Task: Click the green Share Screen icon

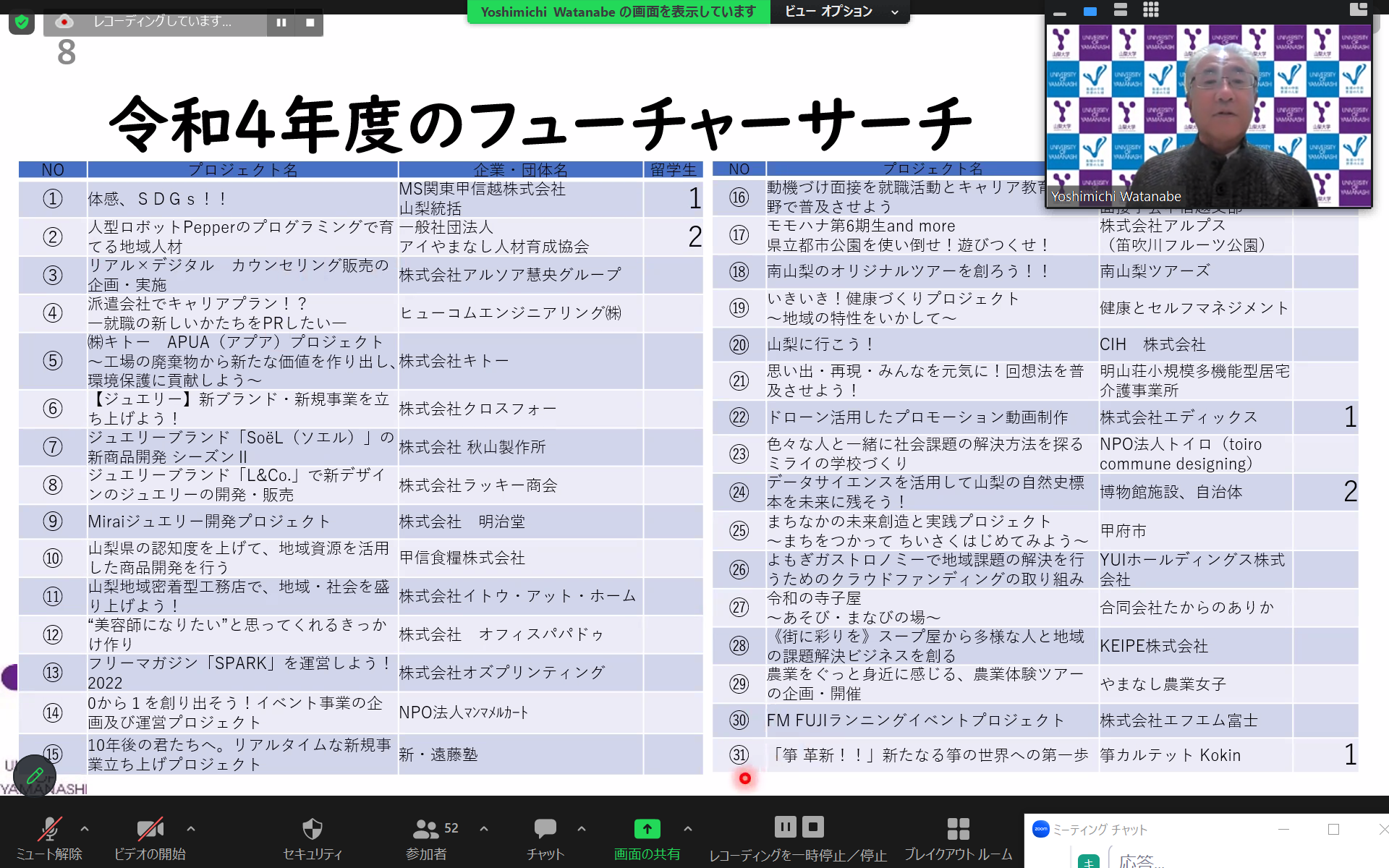Action: tap(647, 829)
